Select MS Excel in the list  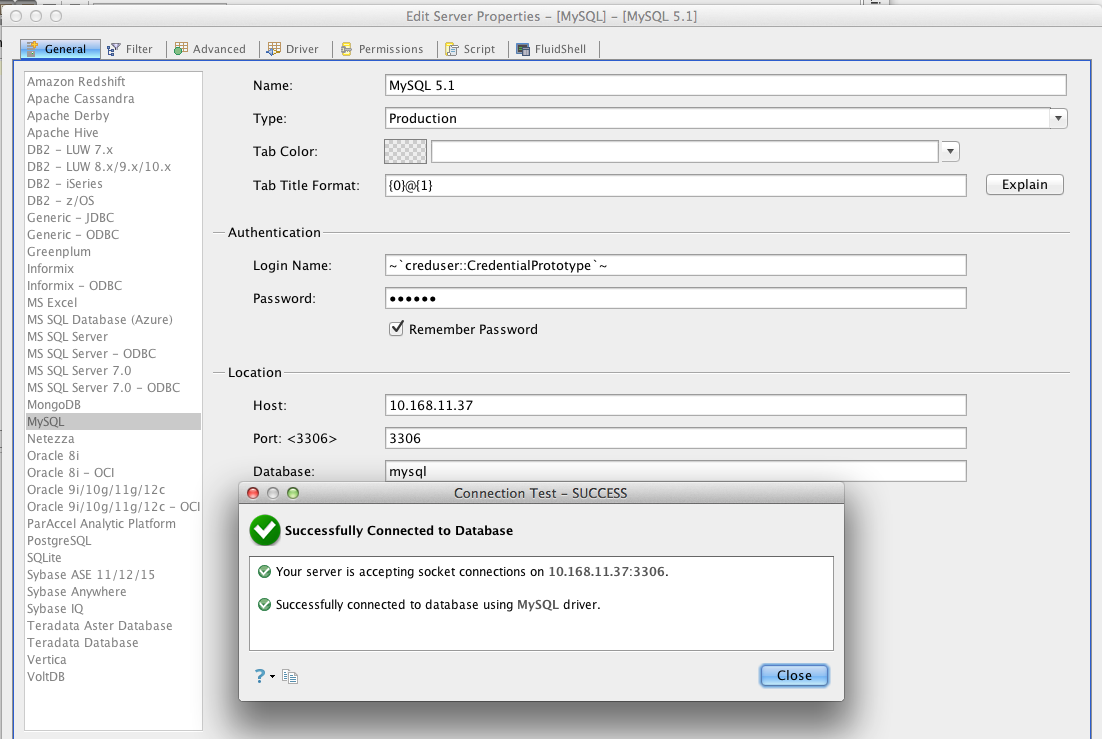(52, 302)
